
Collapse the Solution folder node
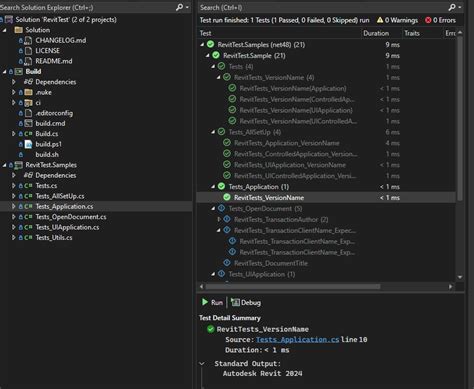(5, 30)
